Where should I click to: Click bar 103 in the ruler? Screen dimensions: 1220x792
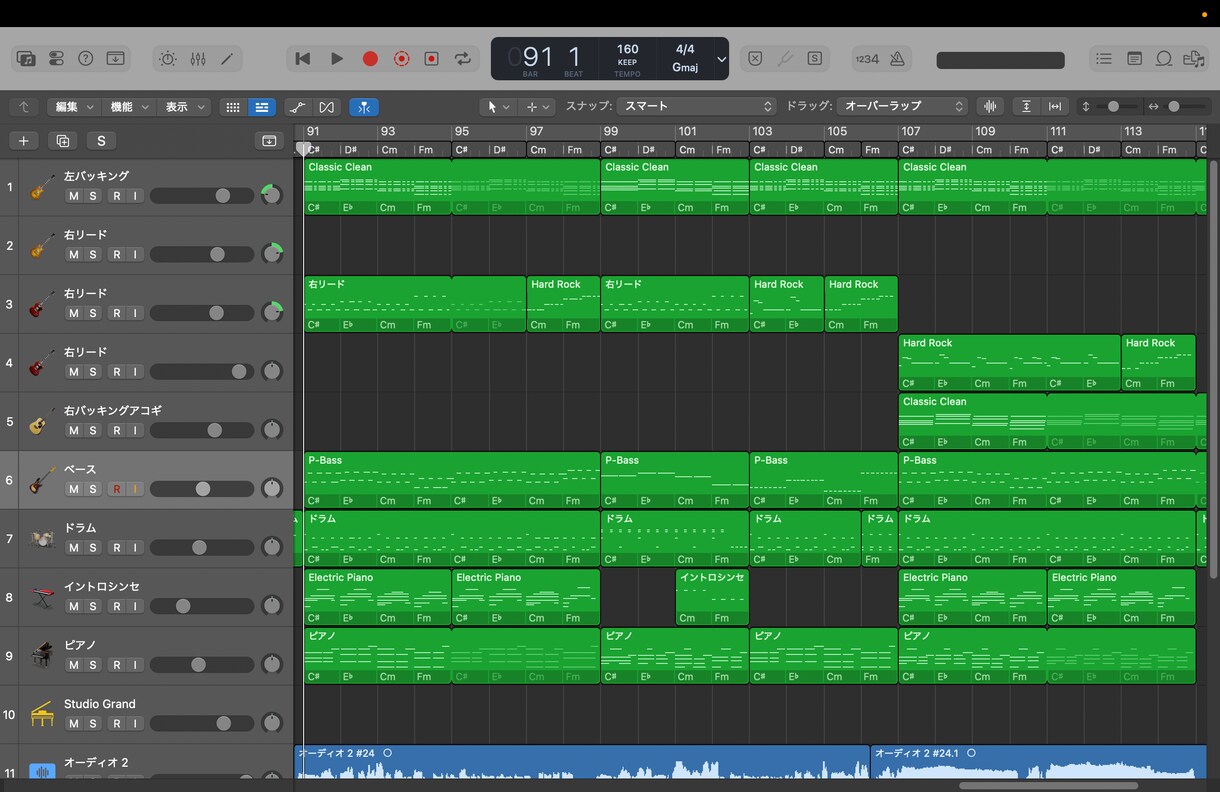pyautogui.click(x=762, y=131)
